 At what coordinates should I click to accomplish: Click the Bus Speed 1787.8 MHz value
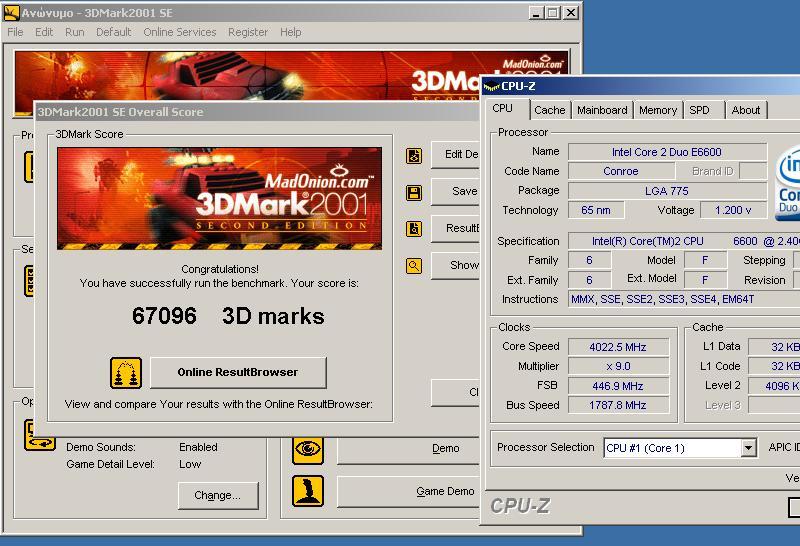click(618, 405)
